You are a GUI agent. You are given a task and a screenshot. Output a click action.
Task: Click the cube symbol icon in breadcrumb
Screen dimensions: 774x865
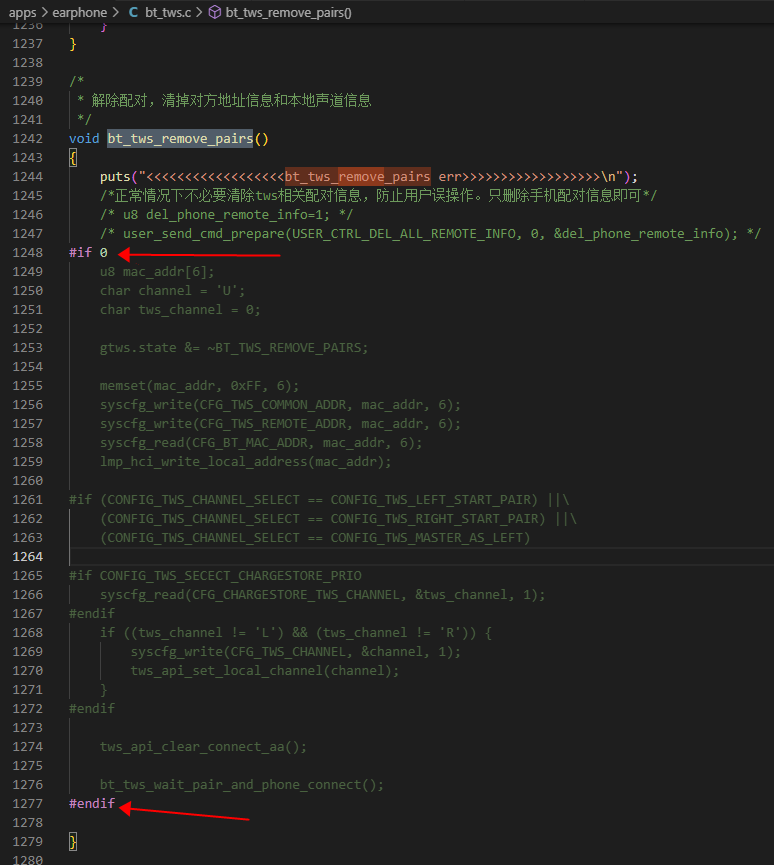[215, 12]
